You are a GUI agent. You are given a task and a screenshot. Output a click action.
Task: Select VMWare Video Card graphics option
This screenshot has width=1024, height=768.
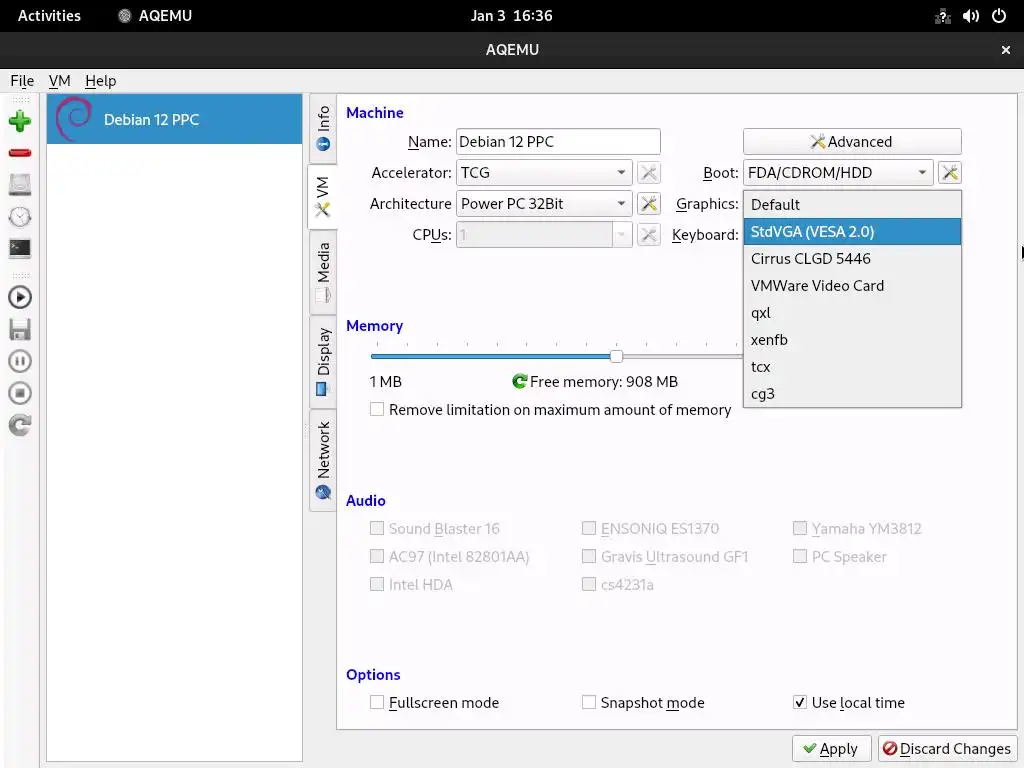(852, 286)
